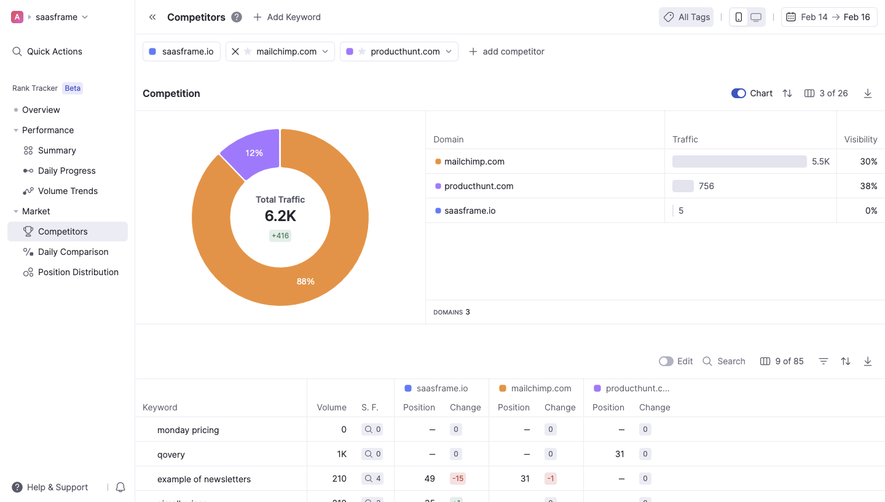Viewport: 885px width, 502px height.
Task: Collapse the Market section
Action: point(16,211)
